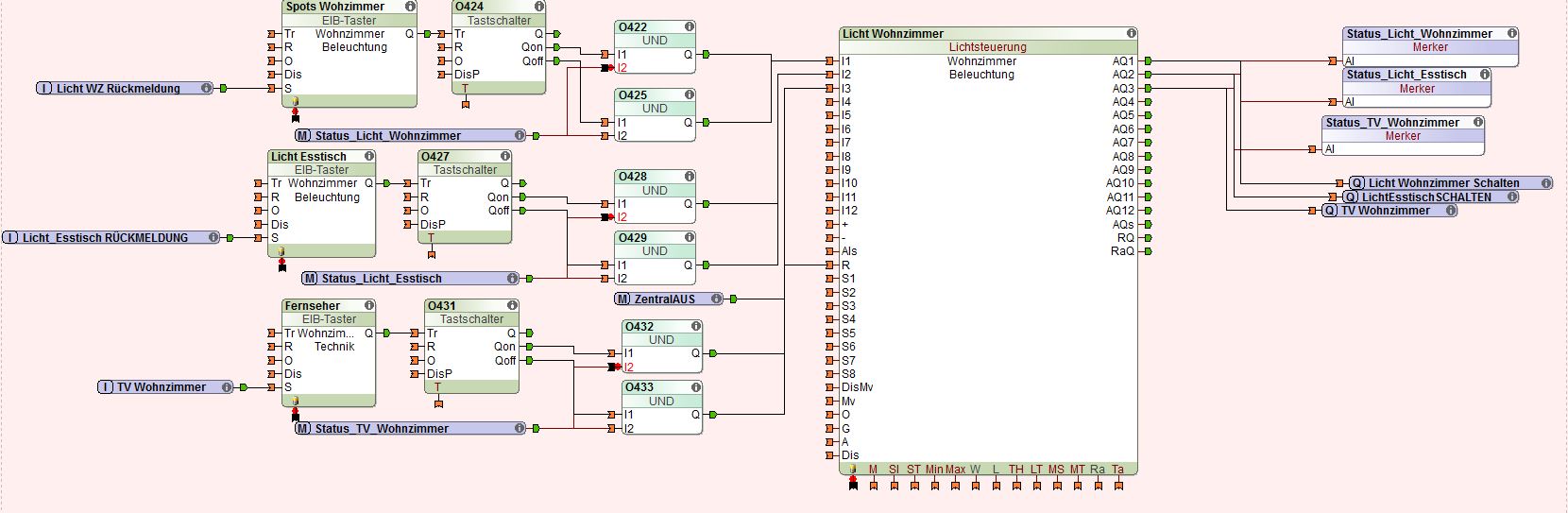Click info icon on Status_Licht_Wohnzimmer Merker block

click(x=1512, y=33)
